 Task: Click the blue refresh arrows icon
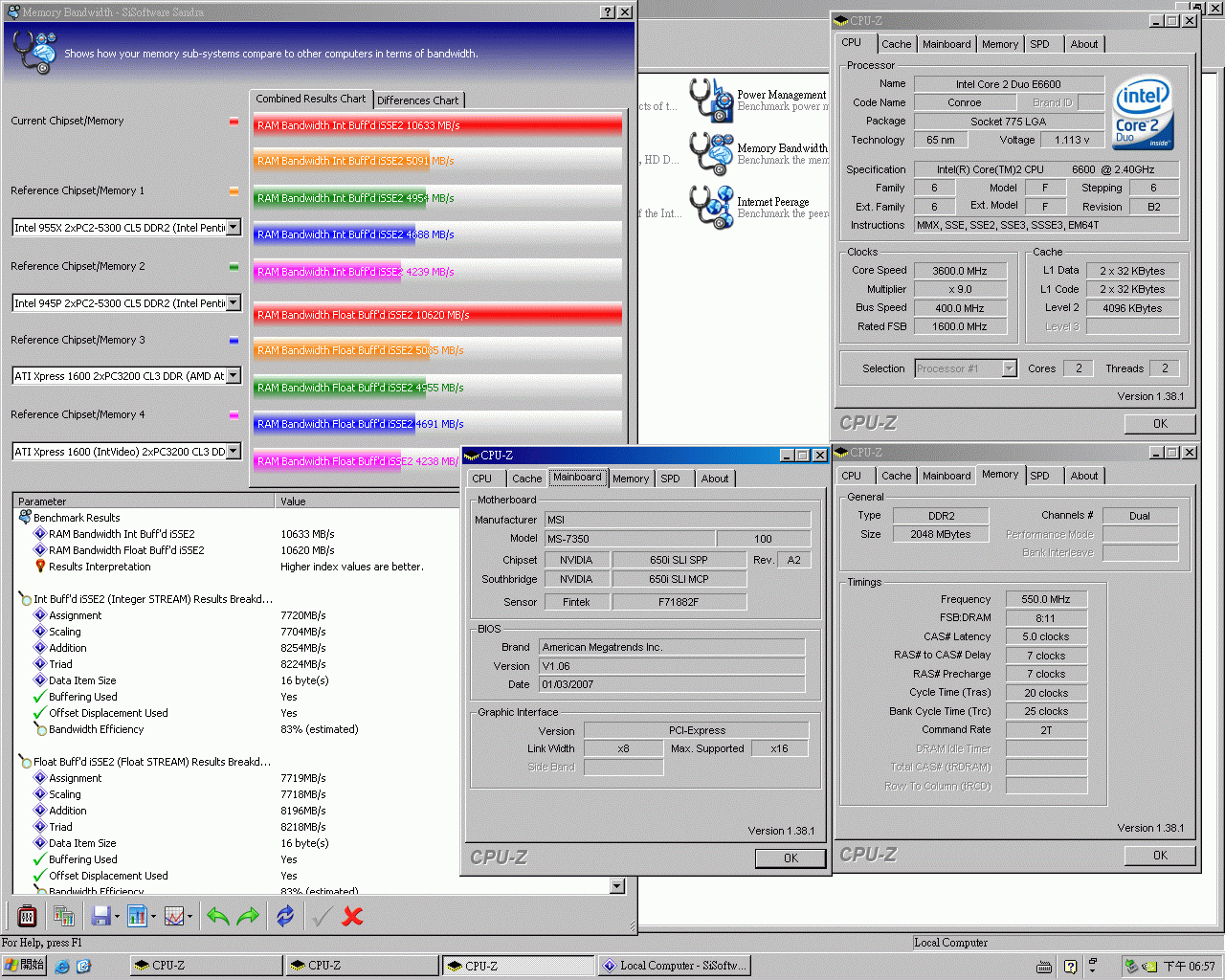[x=285, y=917]
